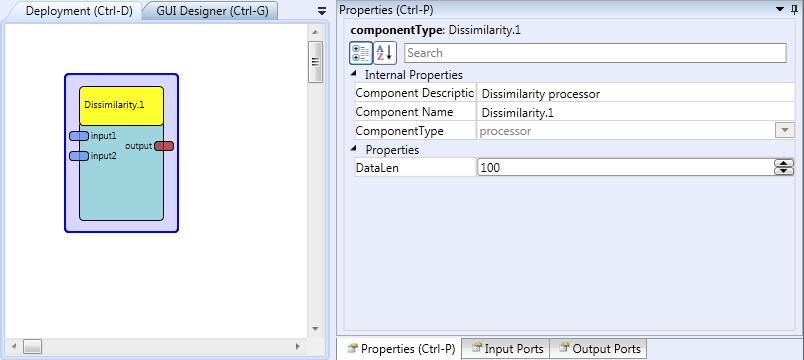Click the ComponentType property label
The image size is (804, 360).
coord(399,131)
